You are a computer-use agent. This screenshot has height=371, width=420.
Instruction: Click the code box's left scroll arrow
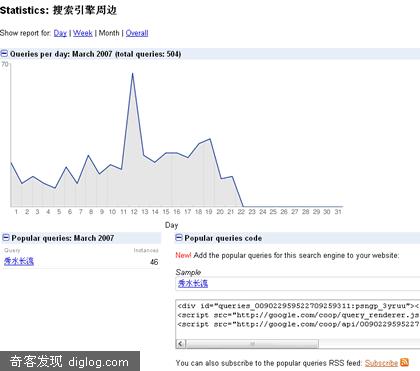(181, 343)
